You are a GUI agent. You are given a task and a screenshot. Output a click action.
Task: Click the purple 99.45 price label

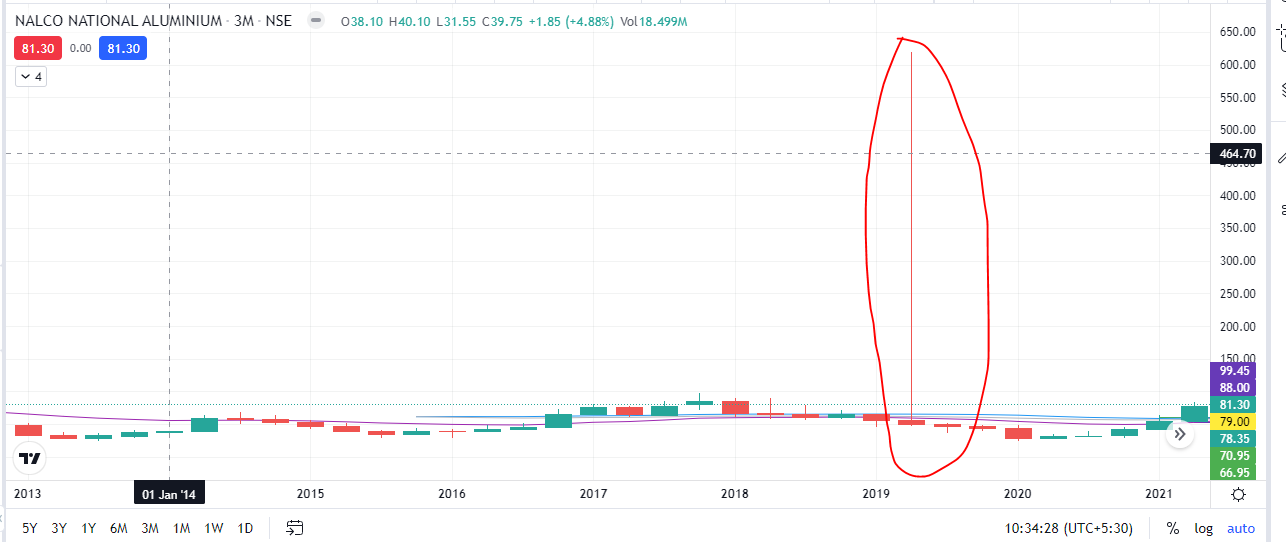(1235, 370)
